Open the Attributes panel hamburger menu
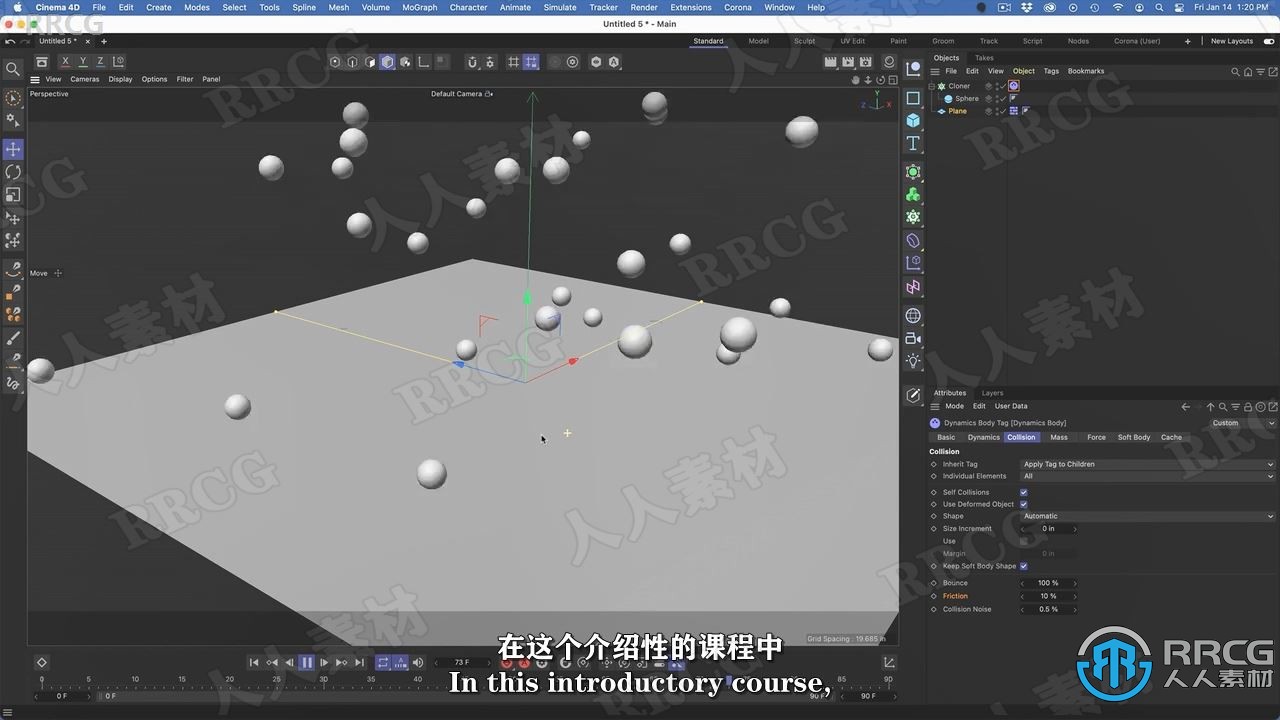1280x720 pixels. click(x=936, y=406)
